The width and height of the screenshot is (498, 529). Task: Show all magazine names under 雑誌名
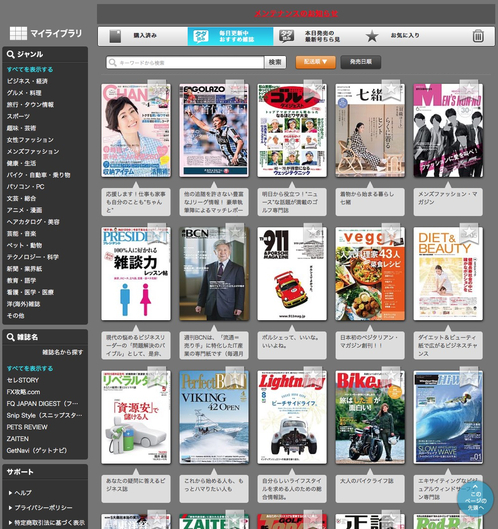coord(30,368)
